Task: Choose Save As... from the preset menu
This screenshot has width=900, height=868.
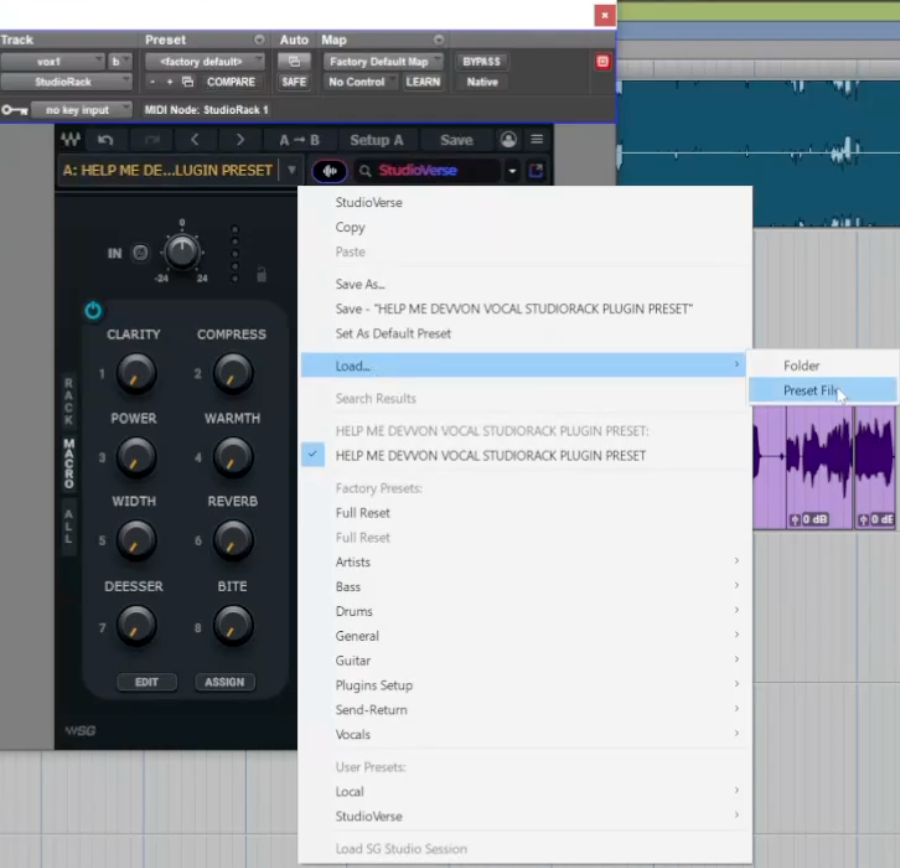Action: [x=361, y=285]
